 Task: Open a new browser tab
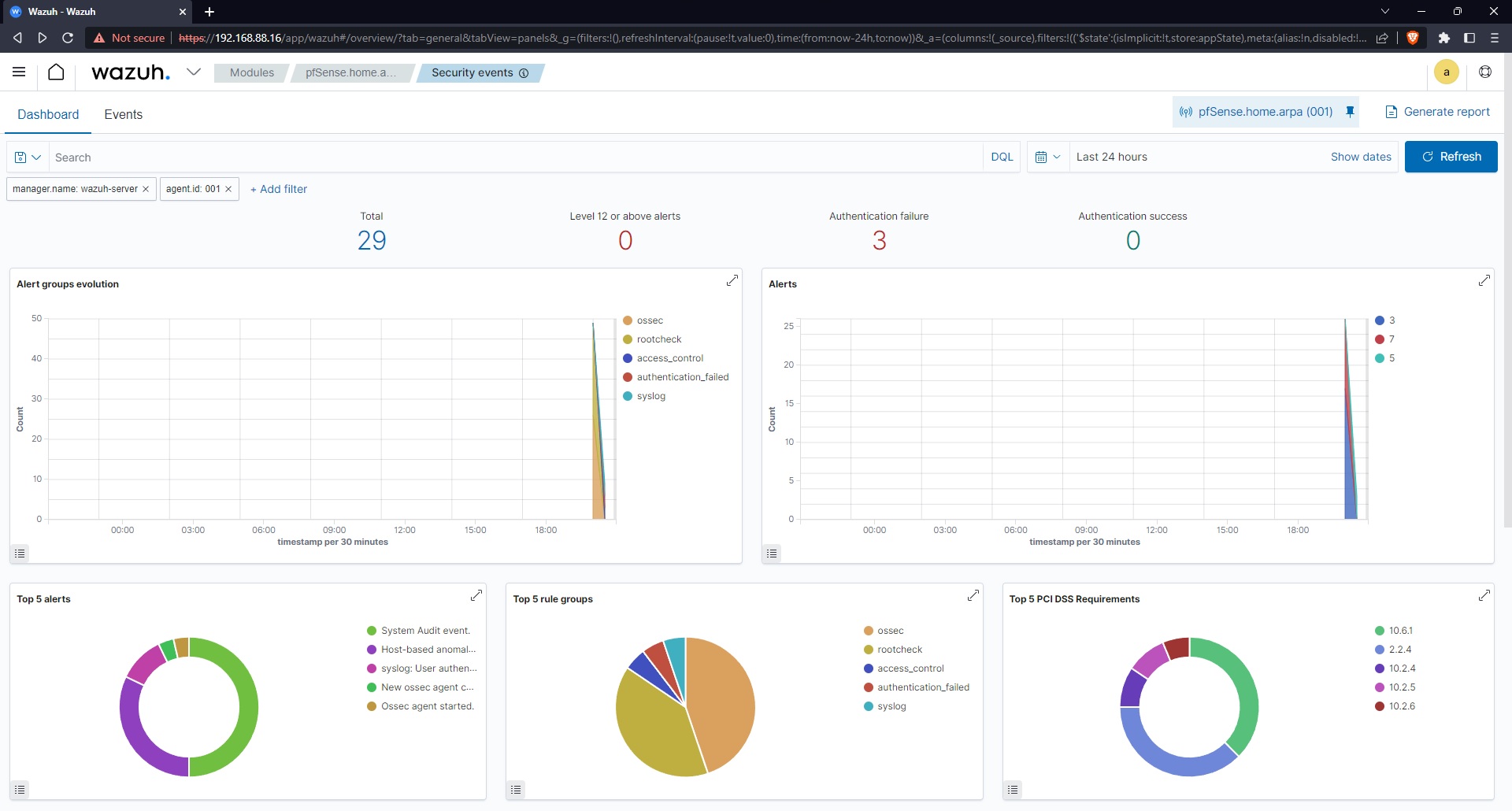209,12
